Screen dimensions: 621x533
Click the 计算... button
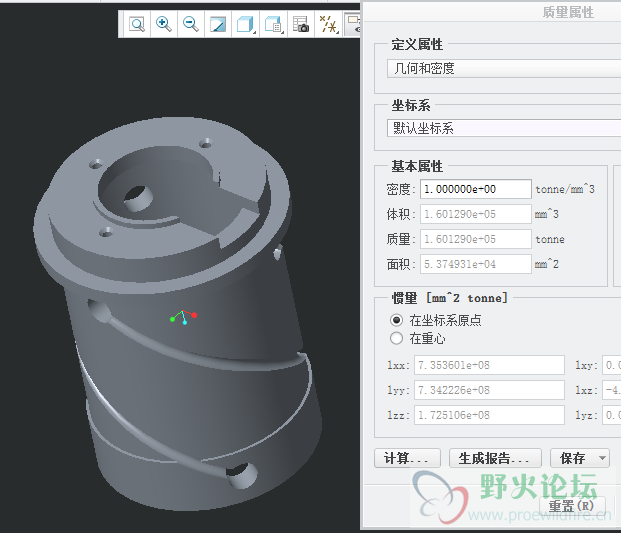(x=407, y=458)
